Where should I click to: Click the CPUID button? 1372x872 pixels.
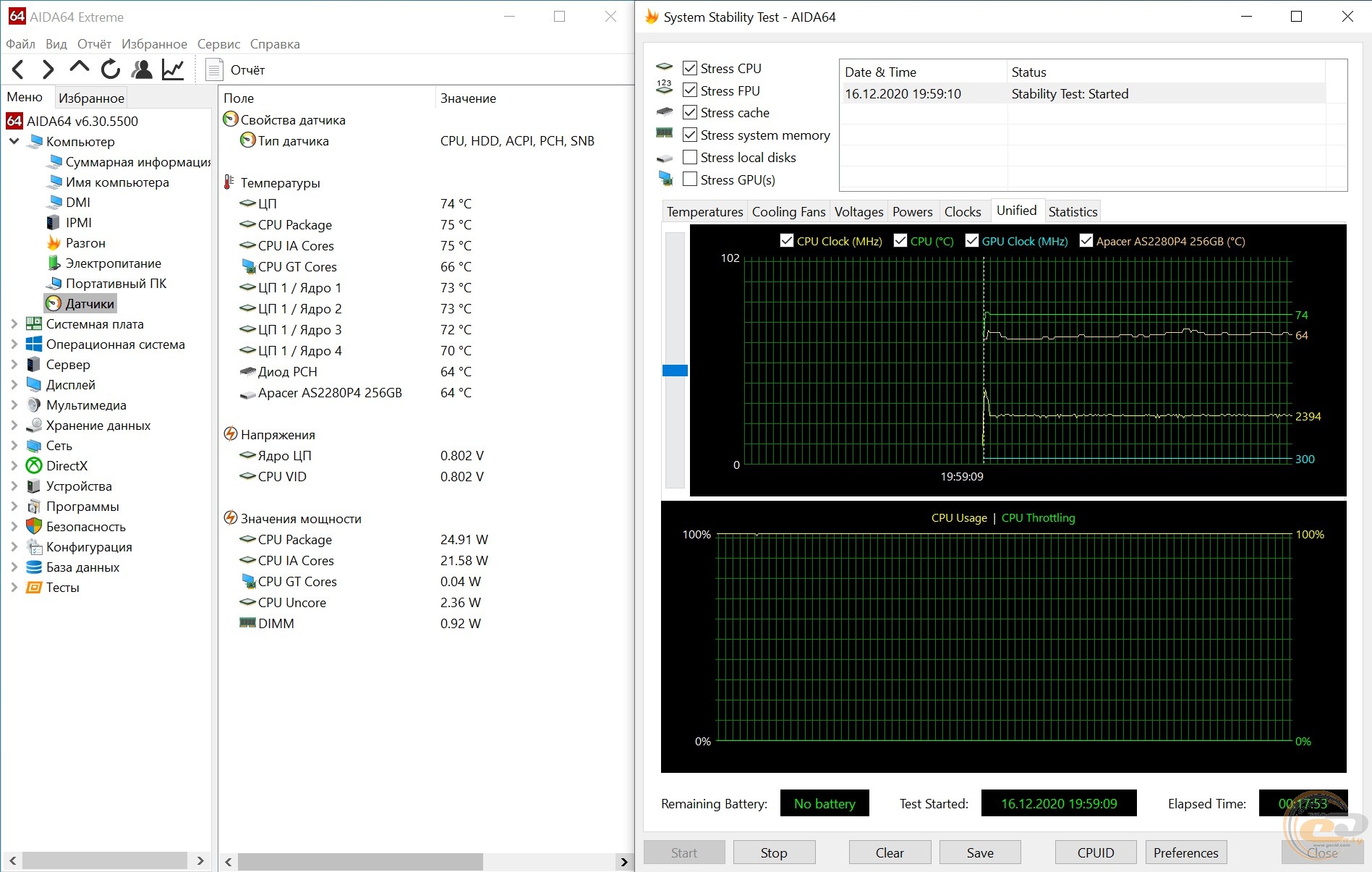(x=1095, y=852)
